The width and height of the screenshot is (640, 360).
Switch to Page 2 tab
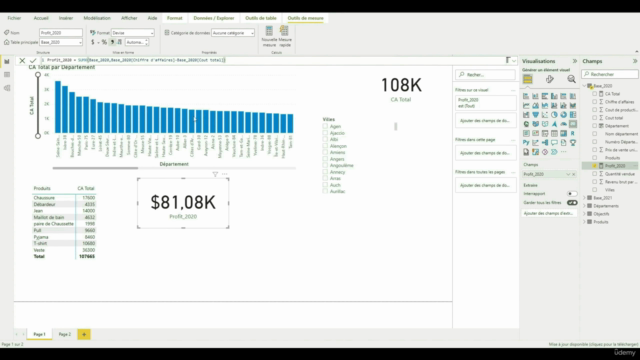point(64,334)
